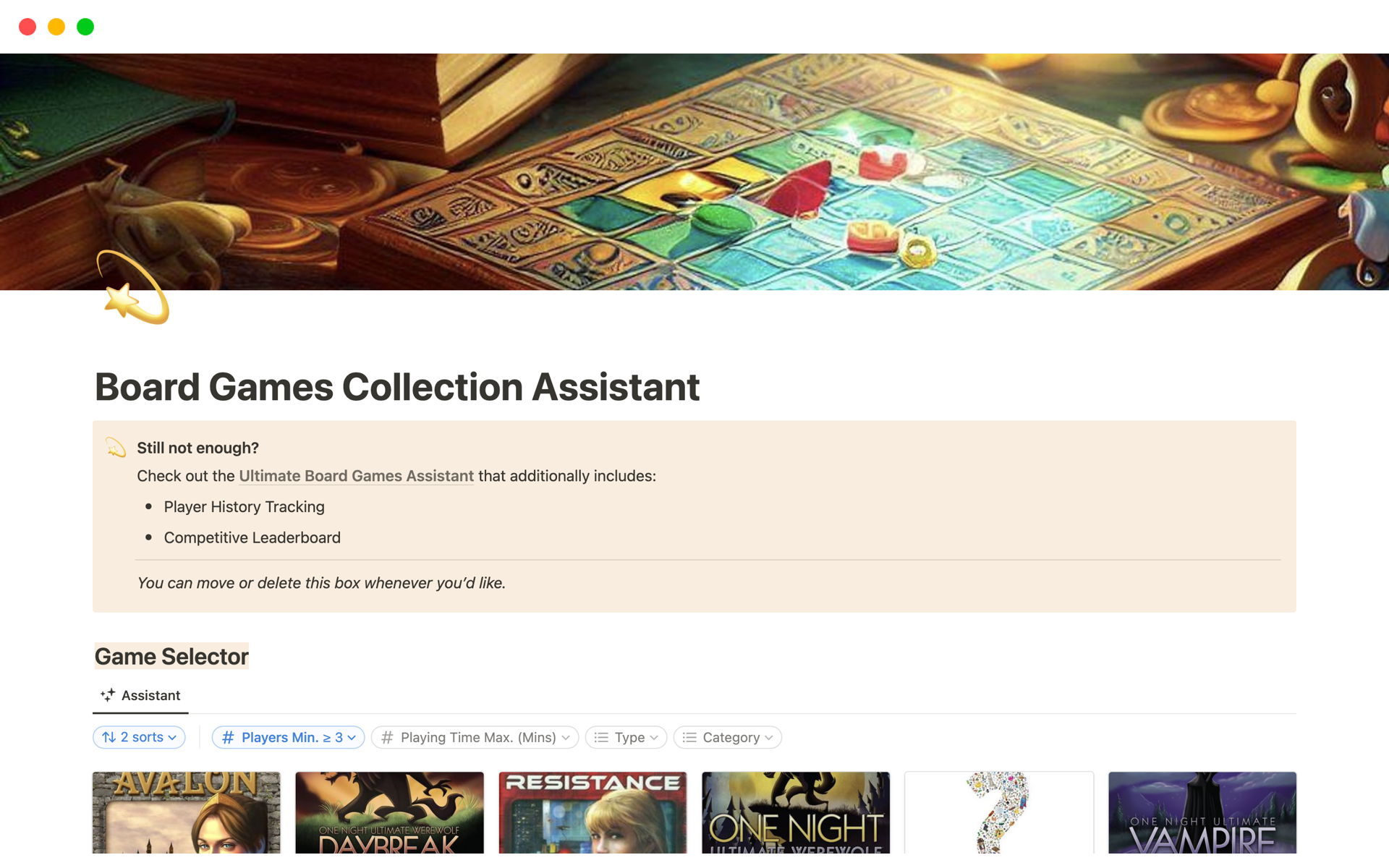Image resolution: width=1389 pixels, height=868 pixels.
Task: Click the hash icon on Playing Time Max filter
Action: (387, 737)
